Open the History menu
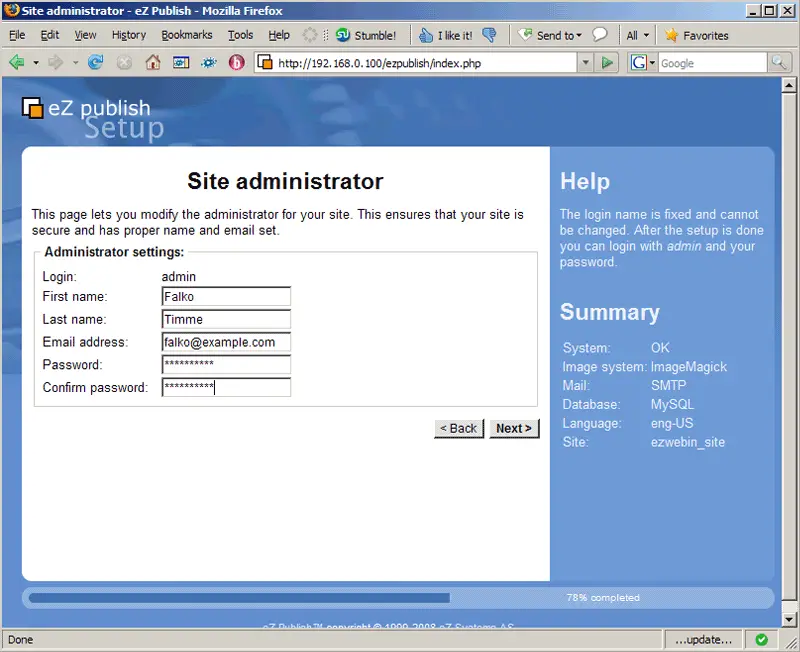Viewport: 800px width, 652px height. [x=129, y=35]
